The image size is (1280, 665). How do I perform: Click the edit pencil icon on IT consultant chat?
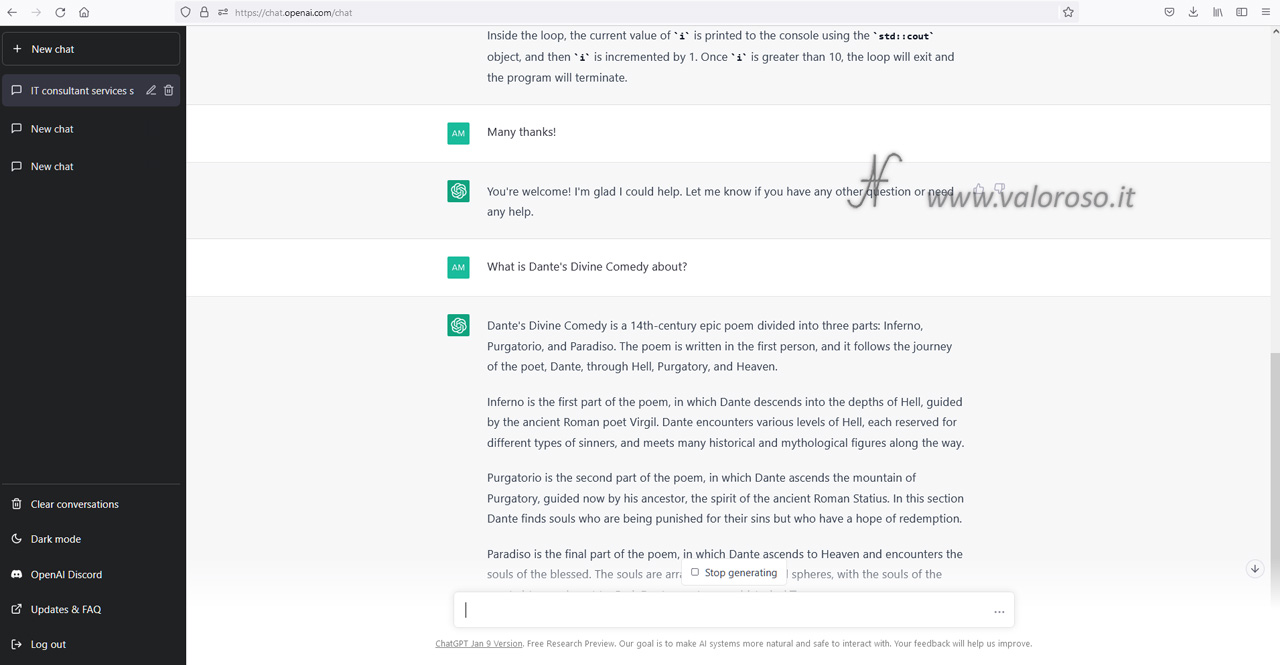[151, 90]
